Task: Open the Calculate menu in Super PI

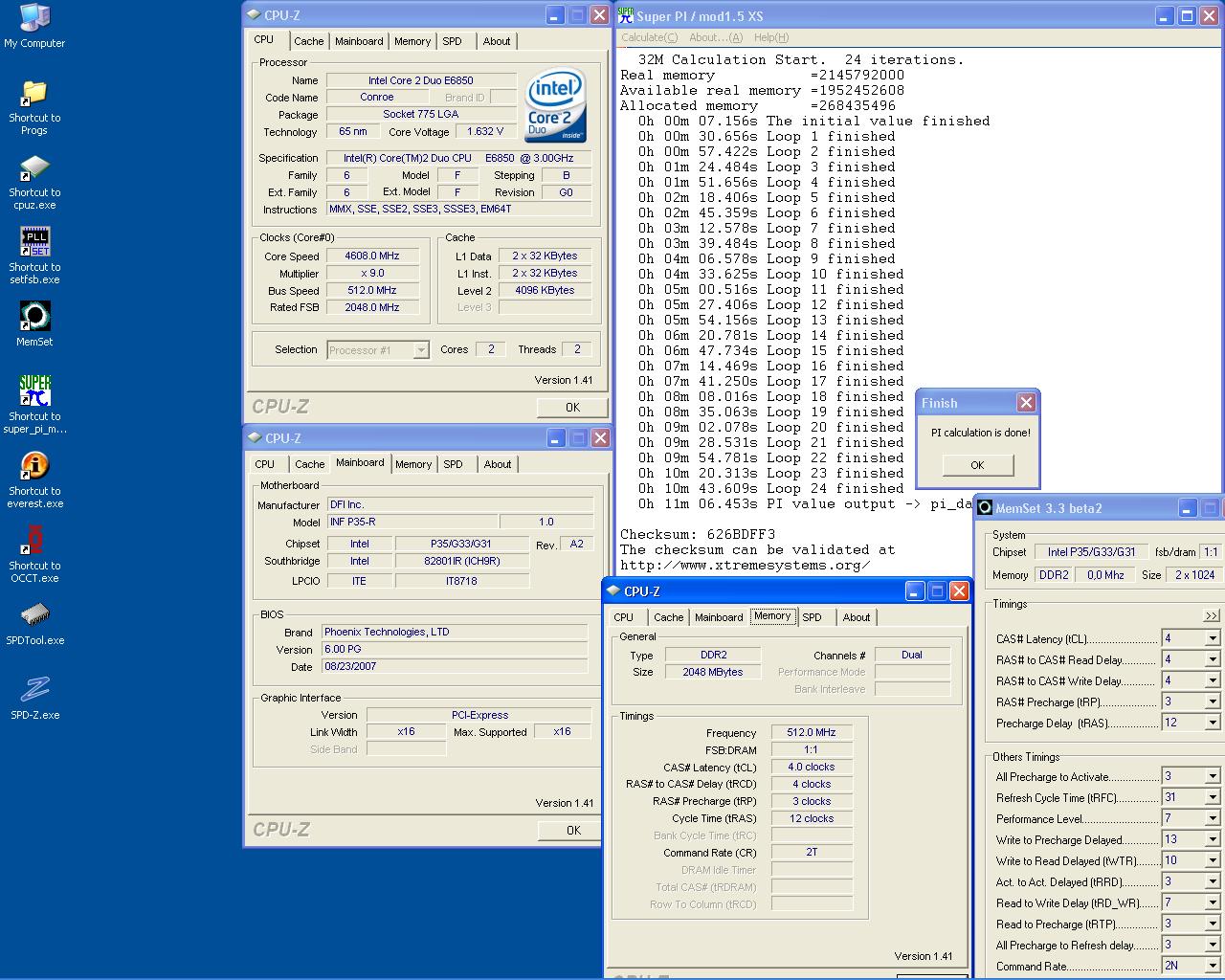Action: point(649,37)
